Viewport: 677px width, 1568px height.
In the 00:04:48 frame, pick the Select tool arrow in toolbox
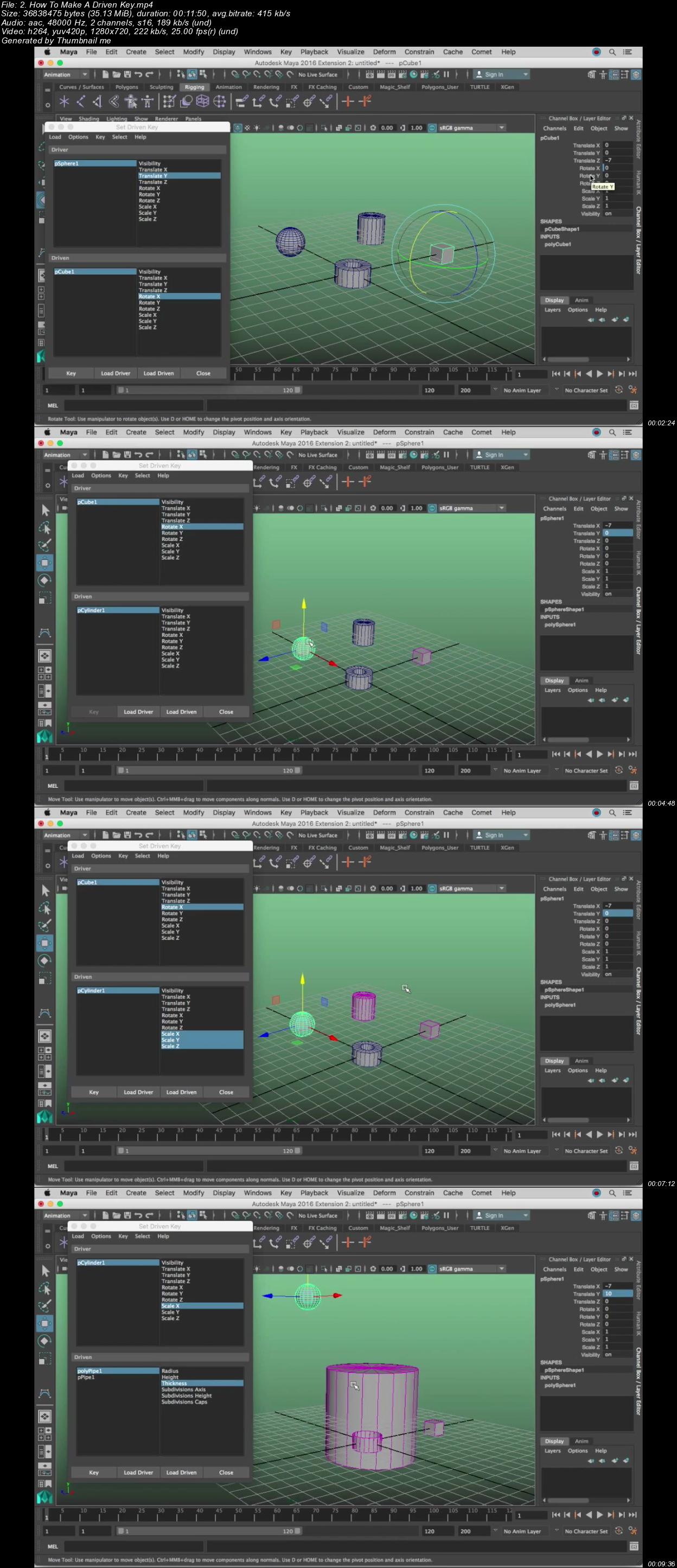(45, 510)
